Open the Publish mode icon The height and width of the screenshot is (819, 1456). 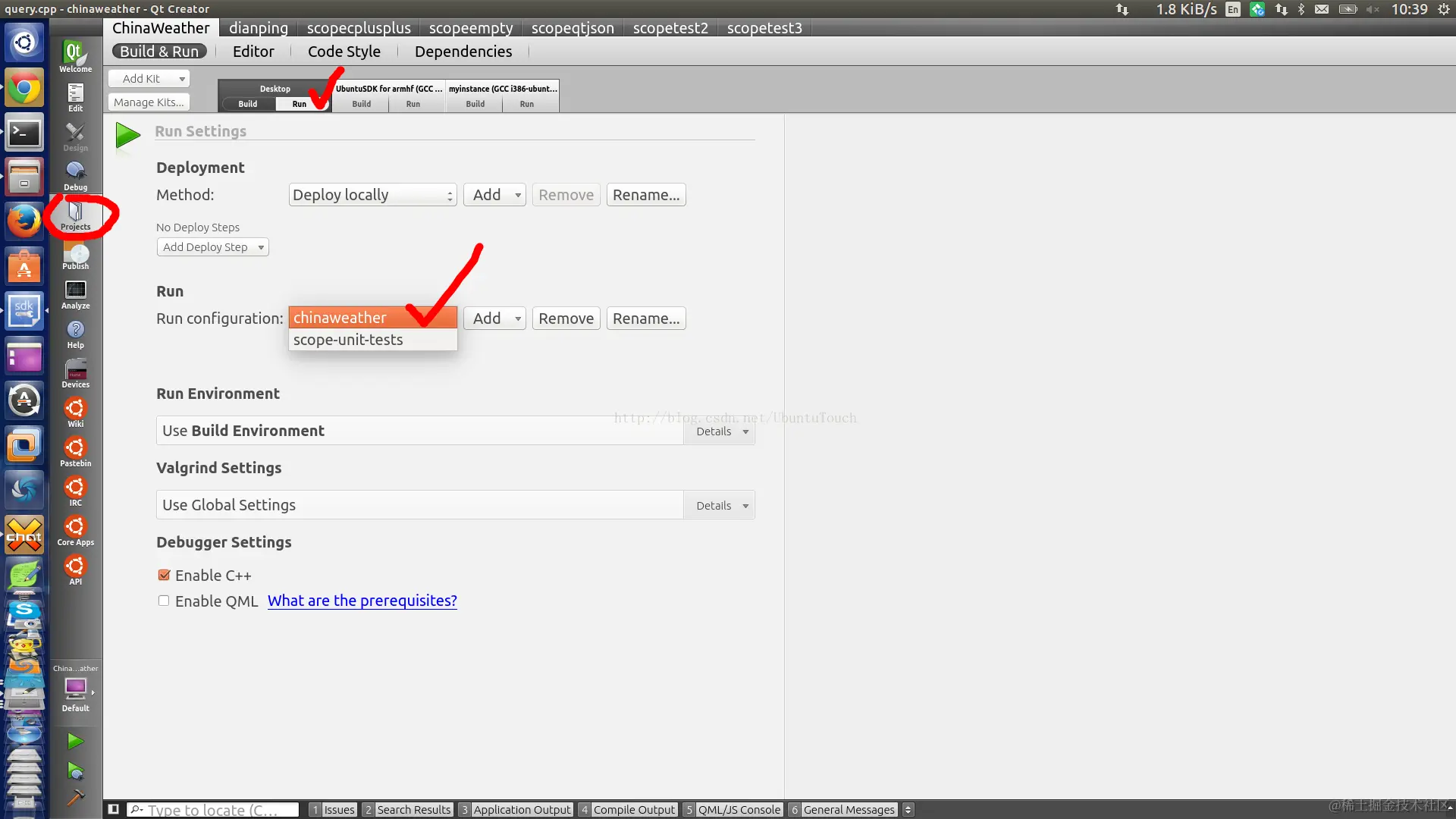(75, 256)
